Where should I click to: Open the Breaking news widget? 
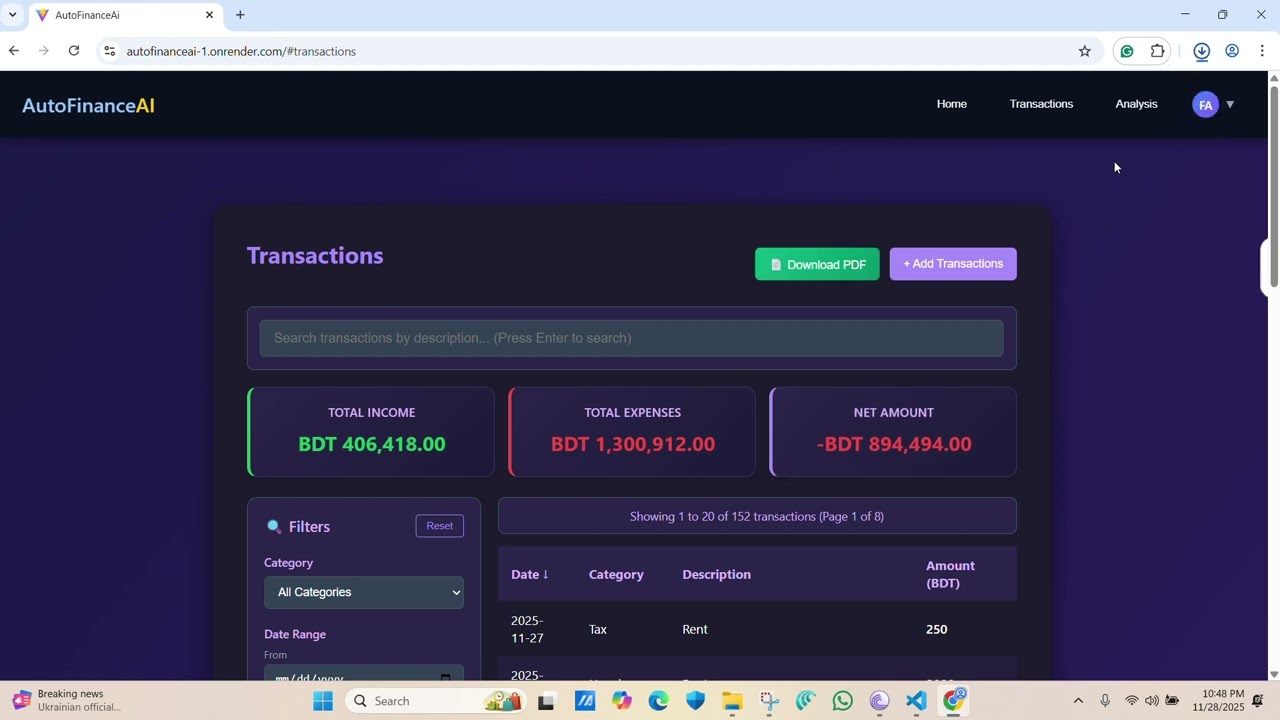click(x=68, y=700)
